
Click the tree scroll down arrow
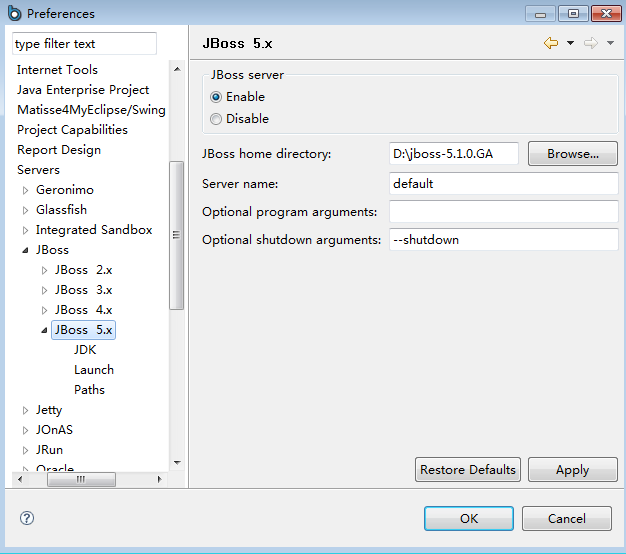point(177,463)
